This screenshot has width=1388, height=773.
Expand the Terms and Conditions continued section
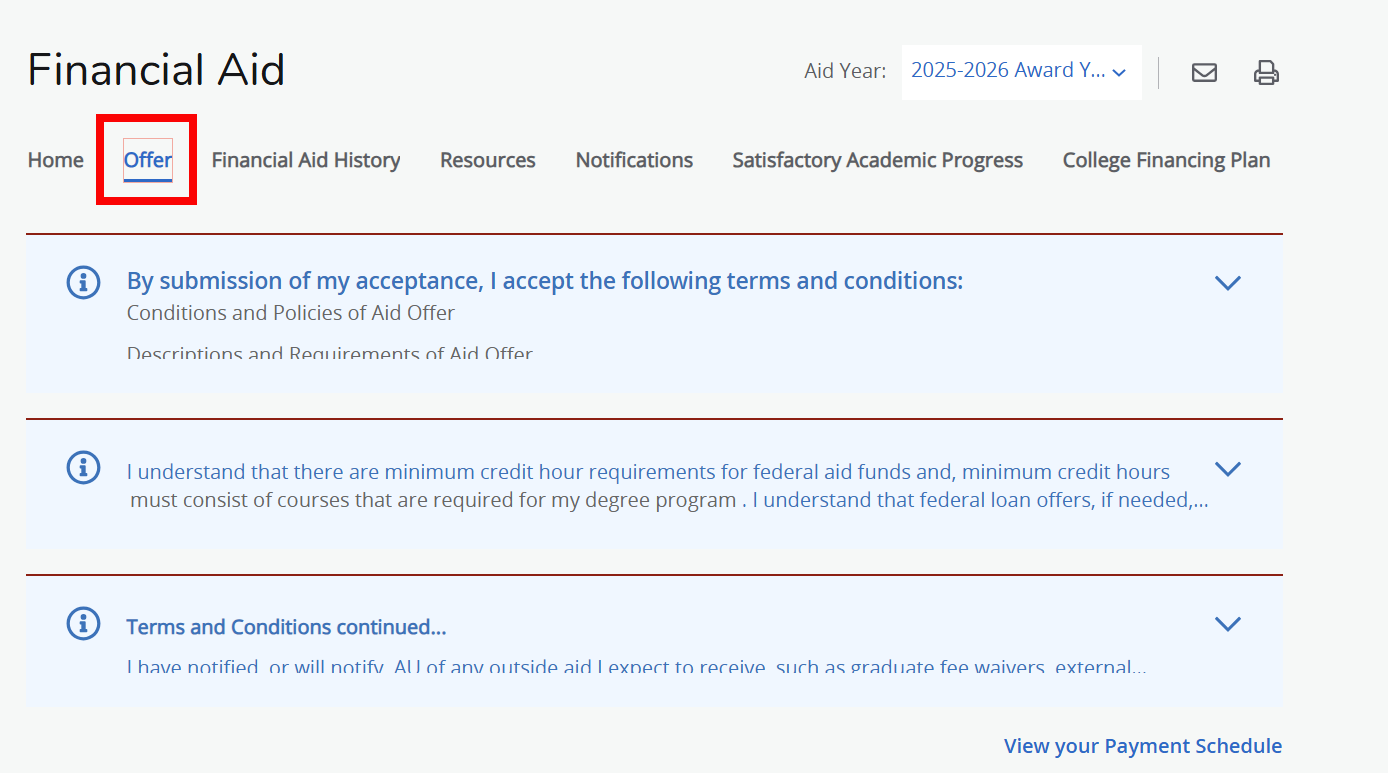tap(1228, 623)
